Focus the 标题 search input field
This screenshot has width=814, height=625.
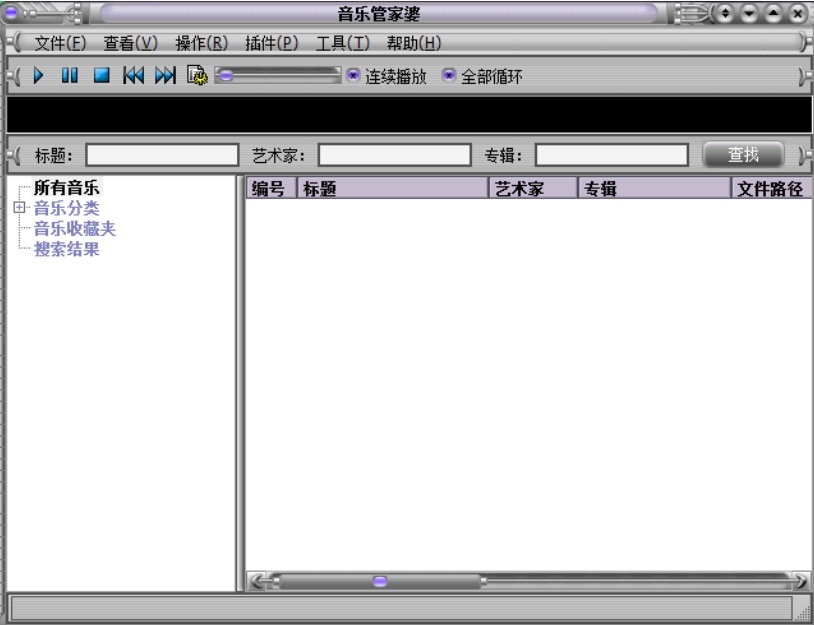162,155
